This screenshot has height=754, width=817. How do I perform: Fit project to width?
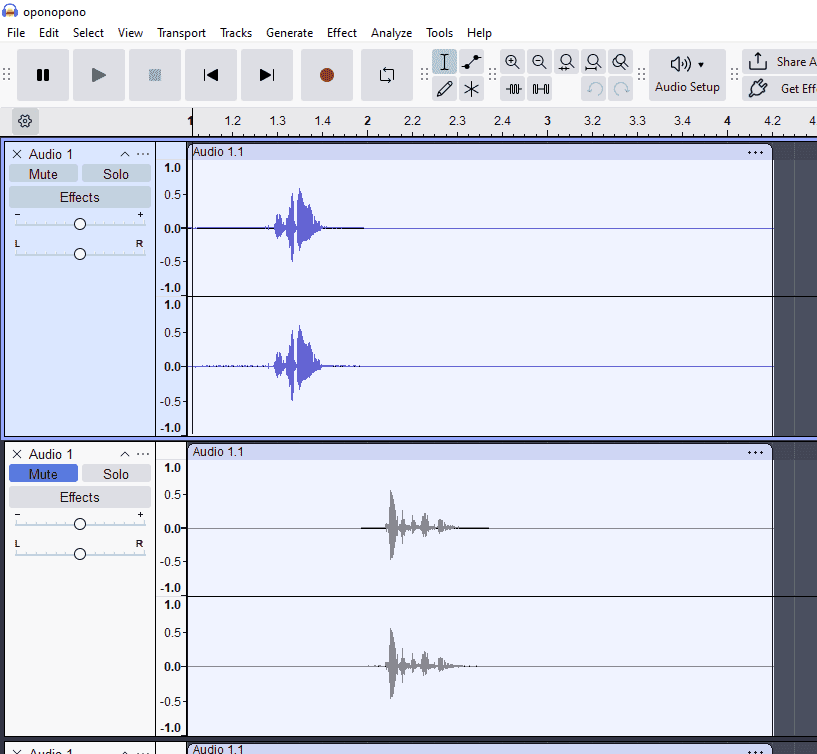point(593,62)
